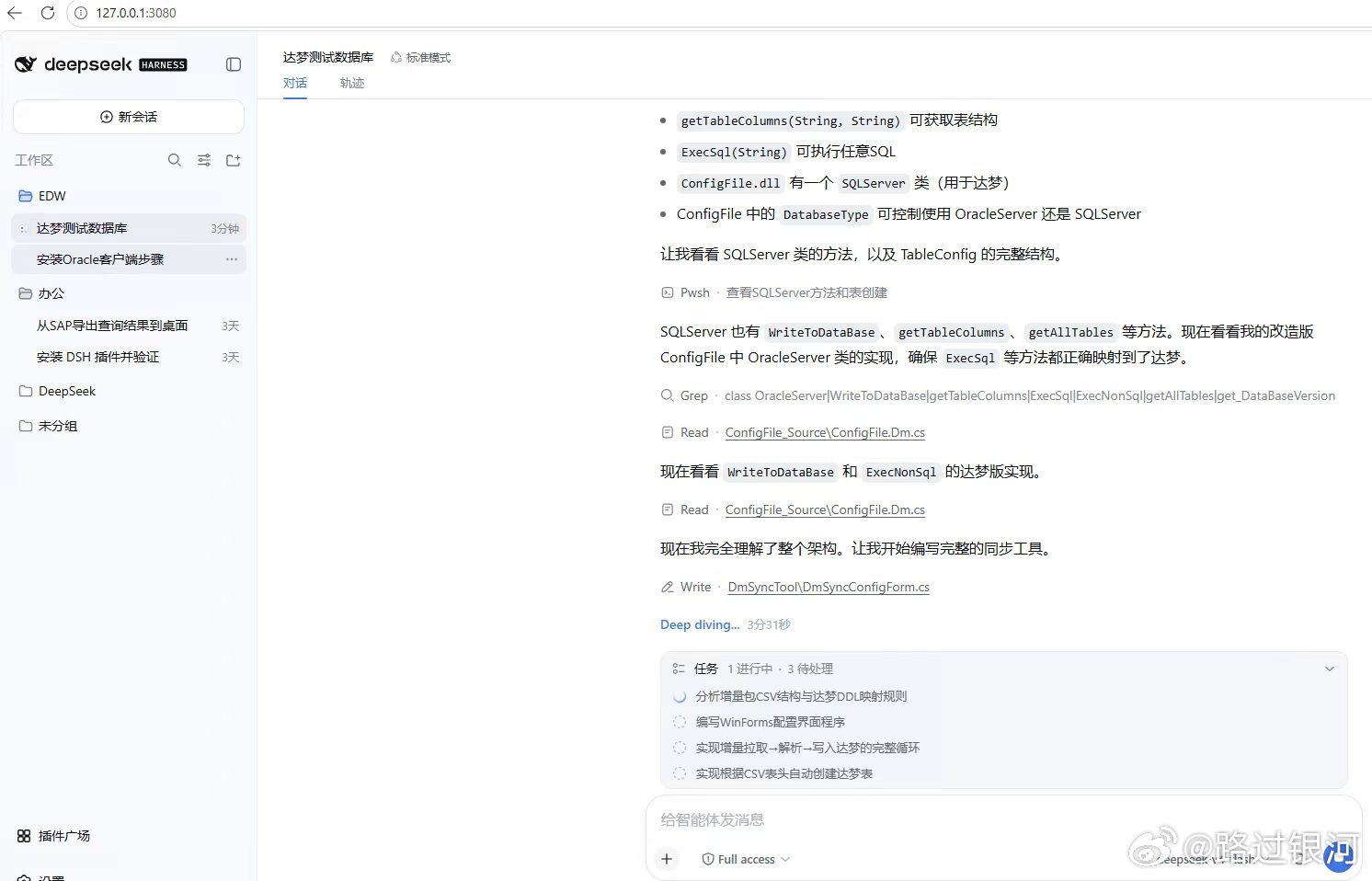Collapse the 任务 panel with chevron

click(x=1329, y=669)
